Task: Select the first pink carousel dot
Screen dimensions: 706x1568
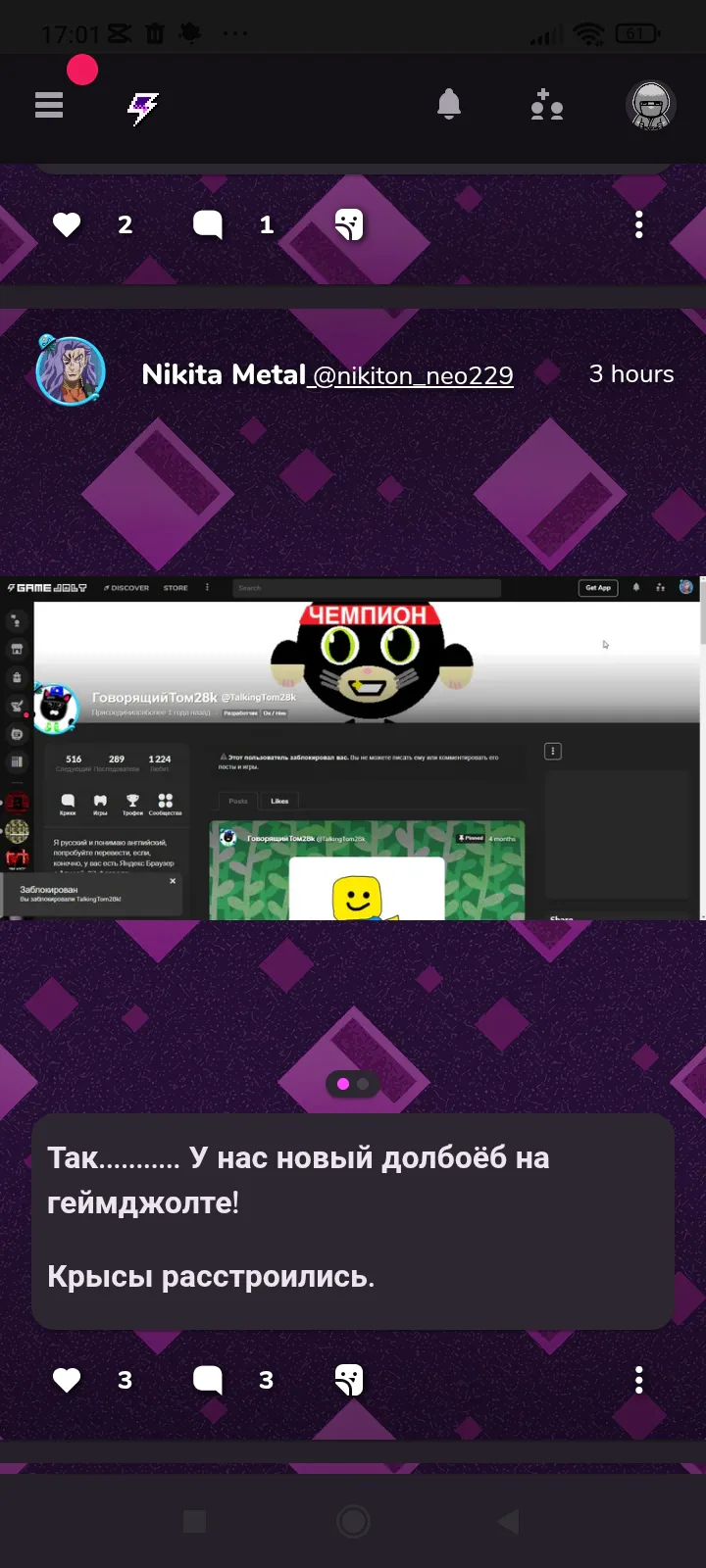Action: (343, 1084)
